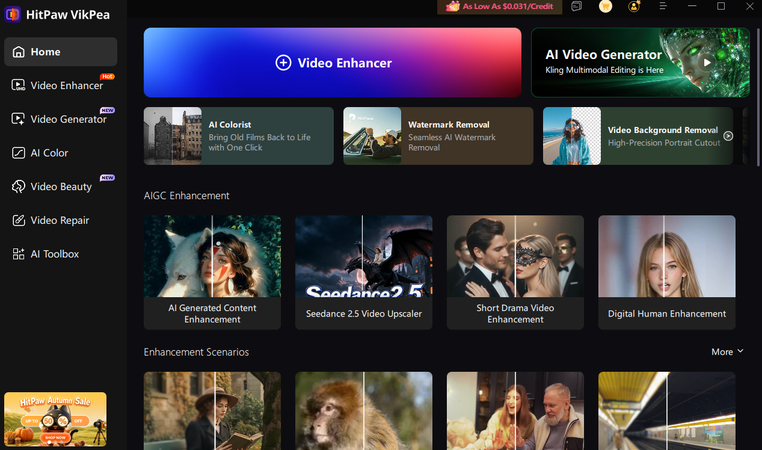
Task: Click the Video Beauty sidebar icon
Action: (18, 187)
